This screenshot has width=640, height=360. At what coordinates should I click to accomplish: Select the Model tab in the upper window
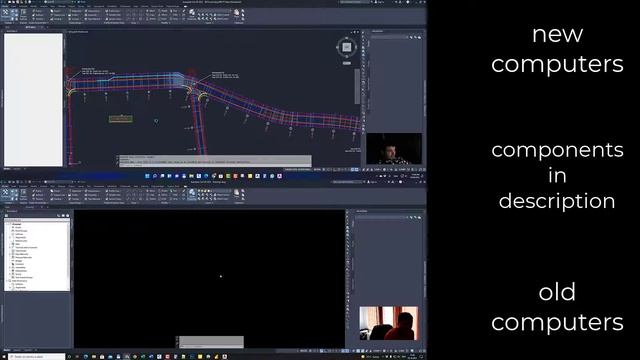(7, 169)
